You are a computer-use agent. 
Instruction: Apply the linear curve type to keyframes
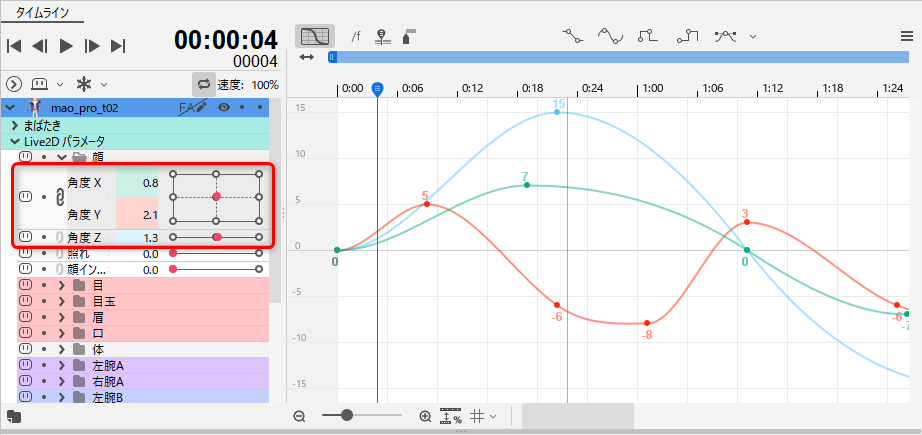(573, 36)
